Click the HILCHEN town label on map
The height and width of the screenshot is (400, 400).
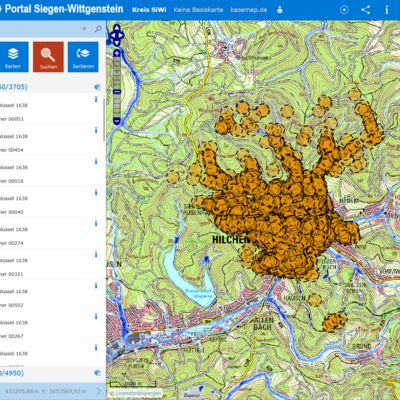(x=231, y=239)
